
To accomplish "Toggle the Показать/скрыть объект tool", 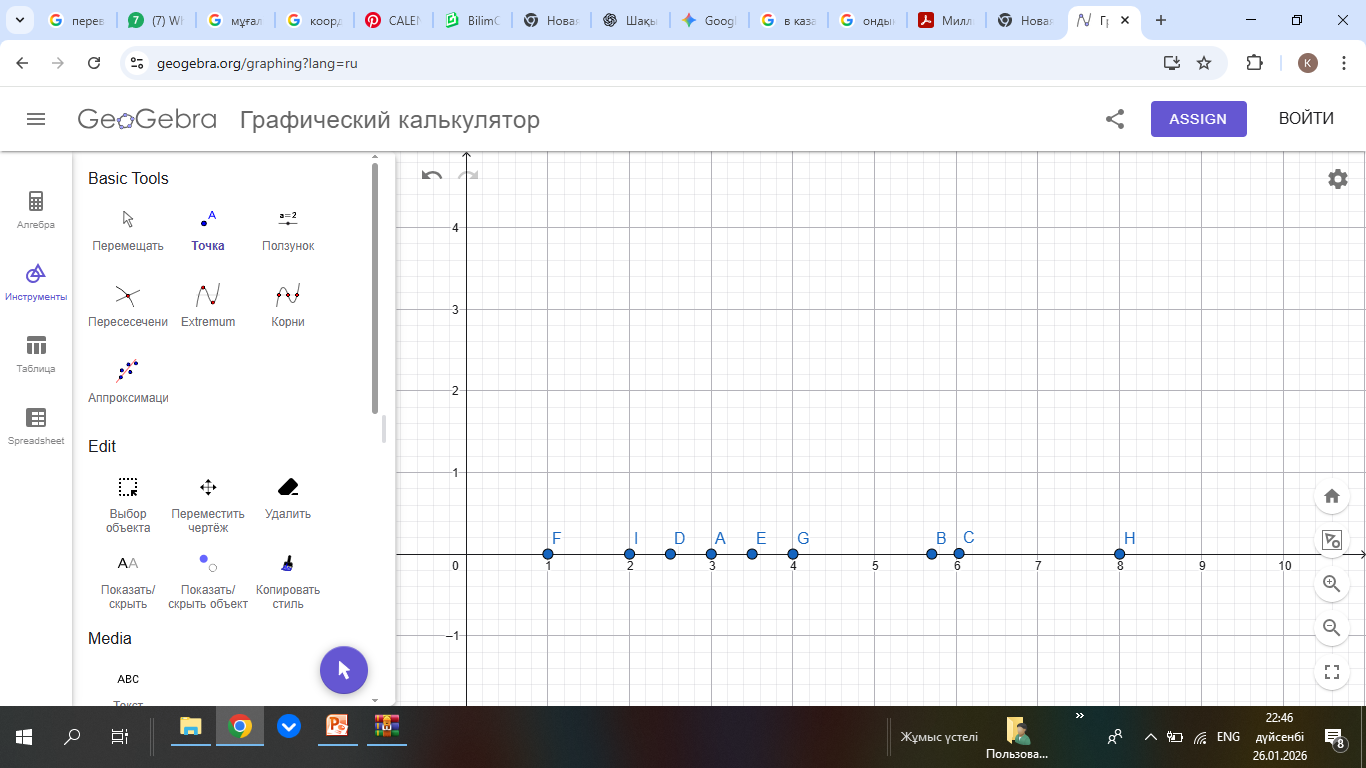I will [208, 580].
